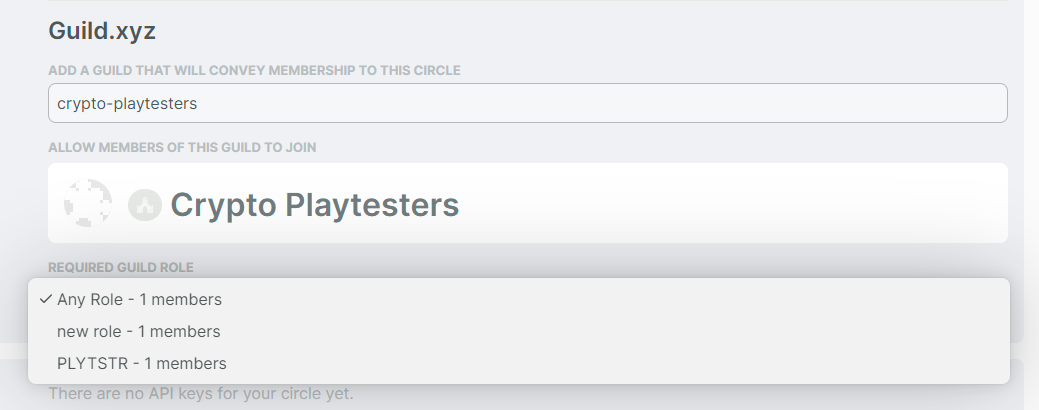
Task: Click the blank right end of the guild input
Action: point(900,103)
